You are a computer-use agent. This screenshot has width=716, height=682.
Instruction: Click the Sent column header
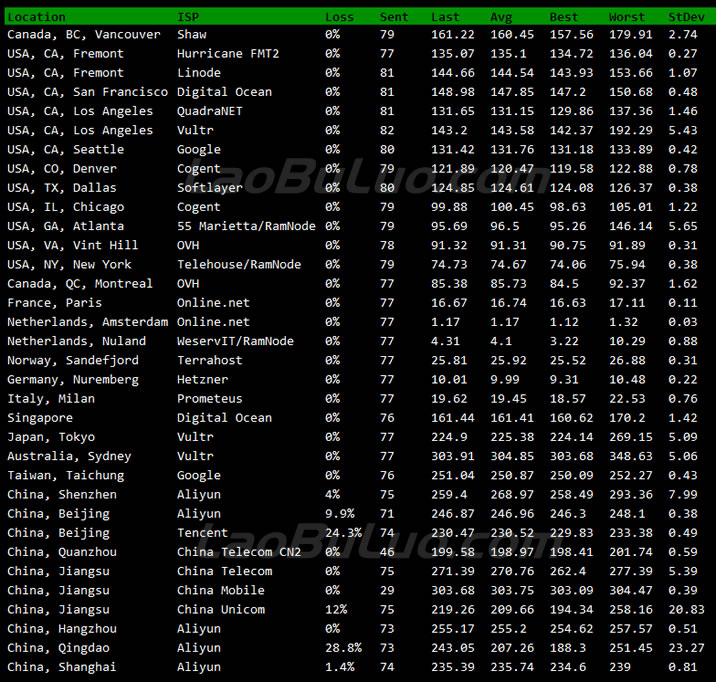[394, 17]
